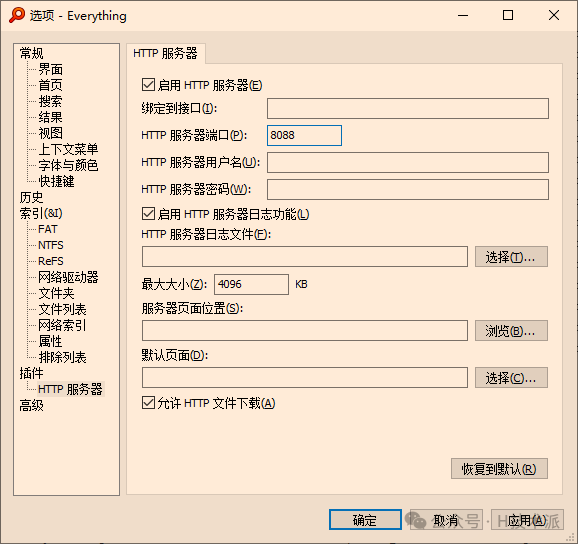
Task: Open 字体与颜色 settings in the tree
Action: 68,165
